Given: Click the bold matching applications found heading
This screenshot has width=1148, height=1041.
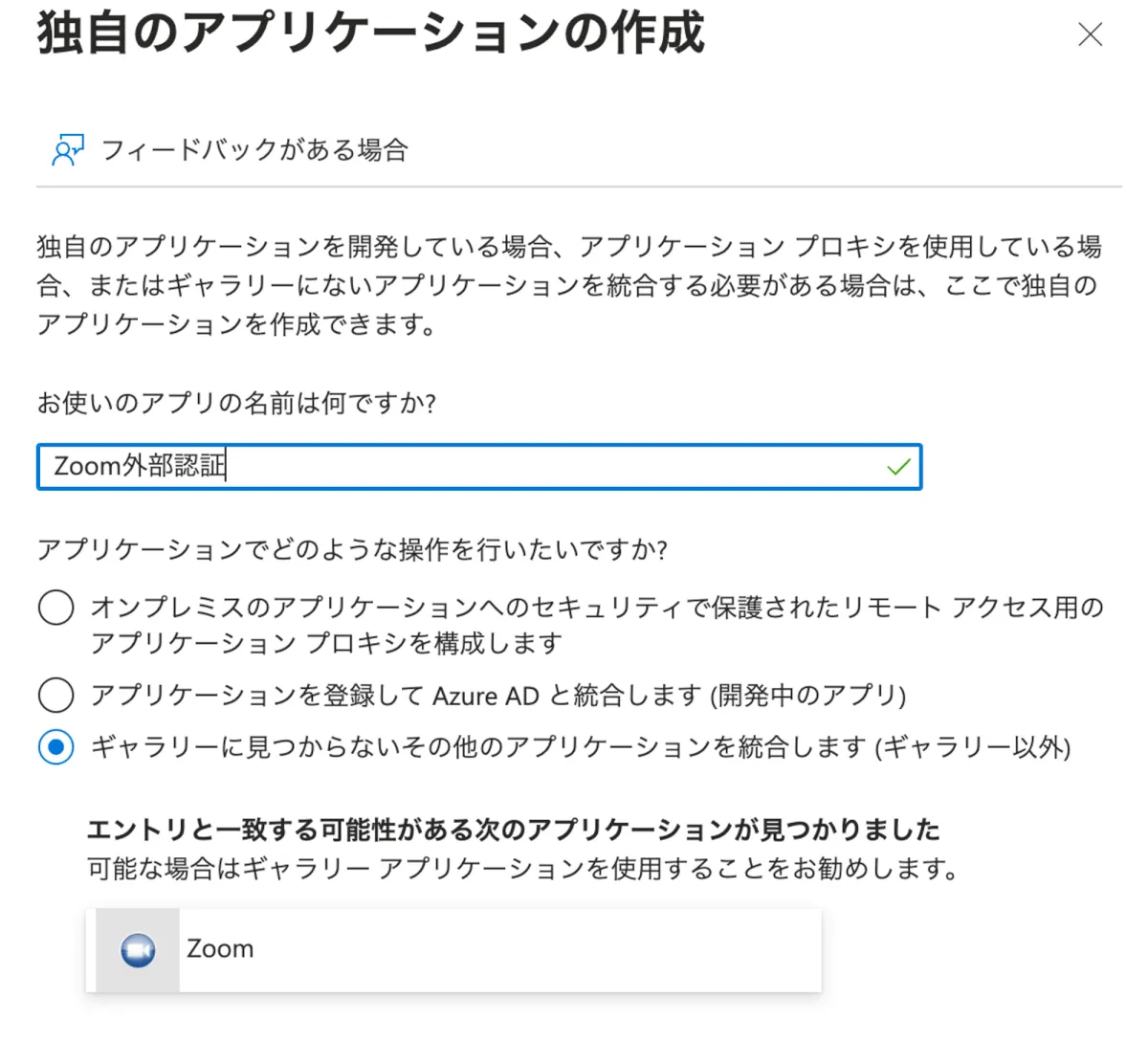Looking at the screenshot, I should click(x=513, y=829).
